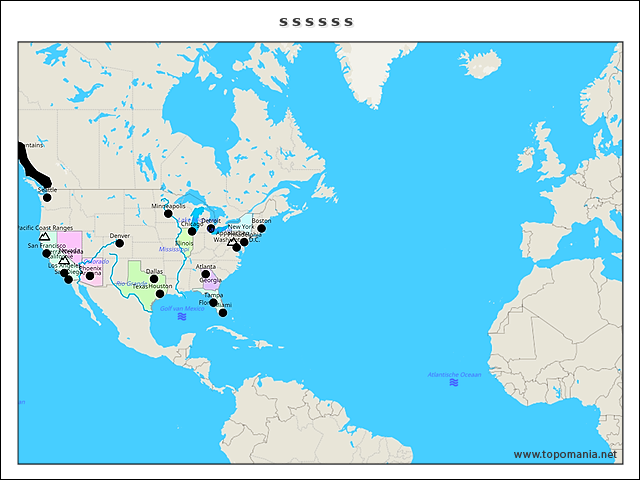The image size is (640, 480).
Task: Click the Miami city dot
Action: pyautogui.click(x=222, y=313)
